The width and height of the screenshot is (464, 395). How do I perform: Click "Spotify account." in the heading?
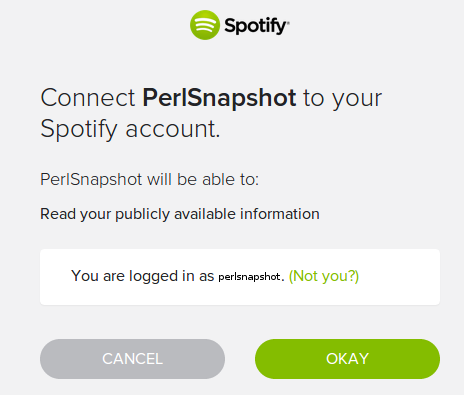(x=130, y=129)
